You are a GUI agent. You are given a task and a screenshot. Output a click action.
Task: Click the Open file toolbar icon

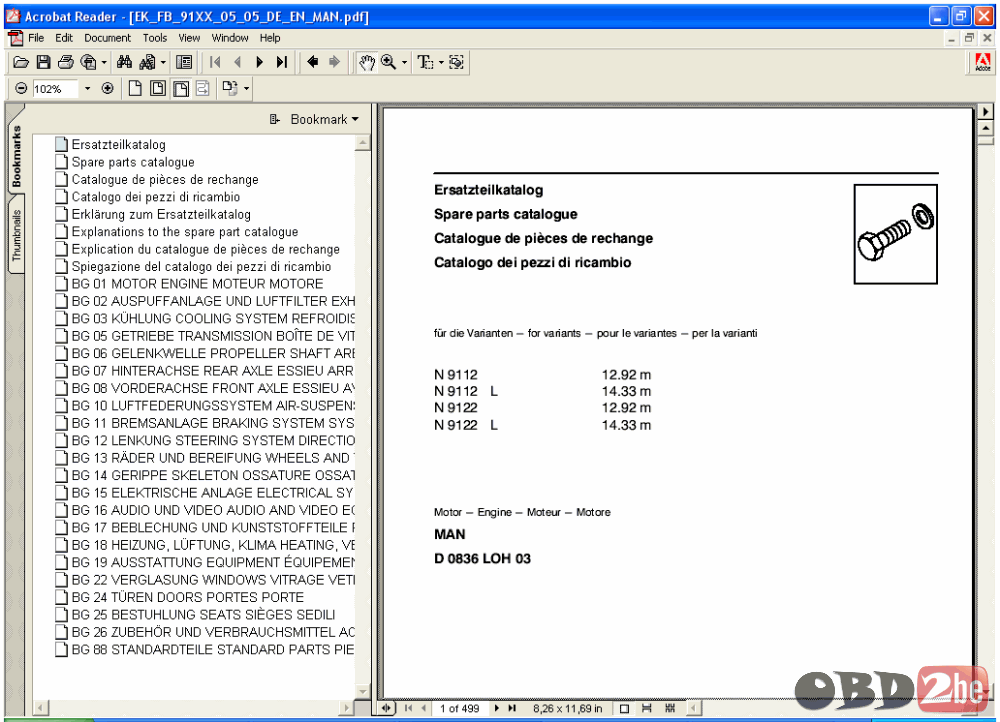(21, 62)
